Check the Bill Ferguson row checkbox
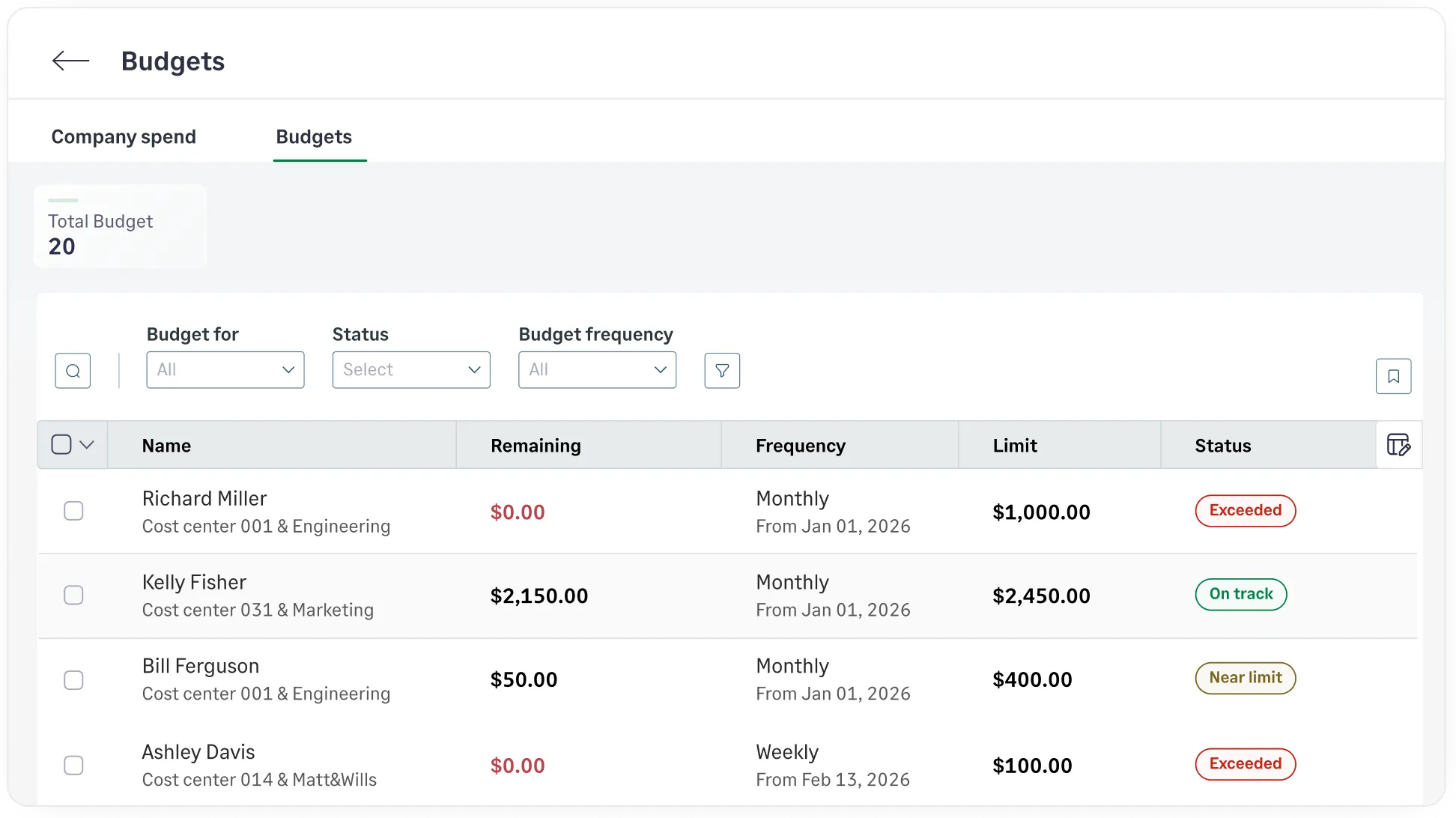The image size is (1456, 818). pyautogui.click(x=73, y=680)
